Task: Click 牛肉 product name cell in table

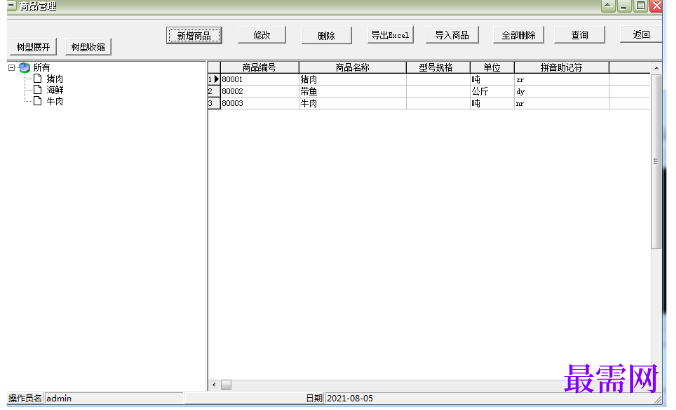Action: click(x=353, y=103)
